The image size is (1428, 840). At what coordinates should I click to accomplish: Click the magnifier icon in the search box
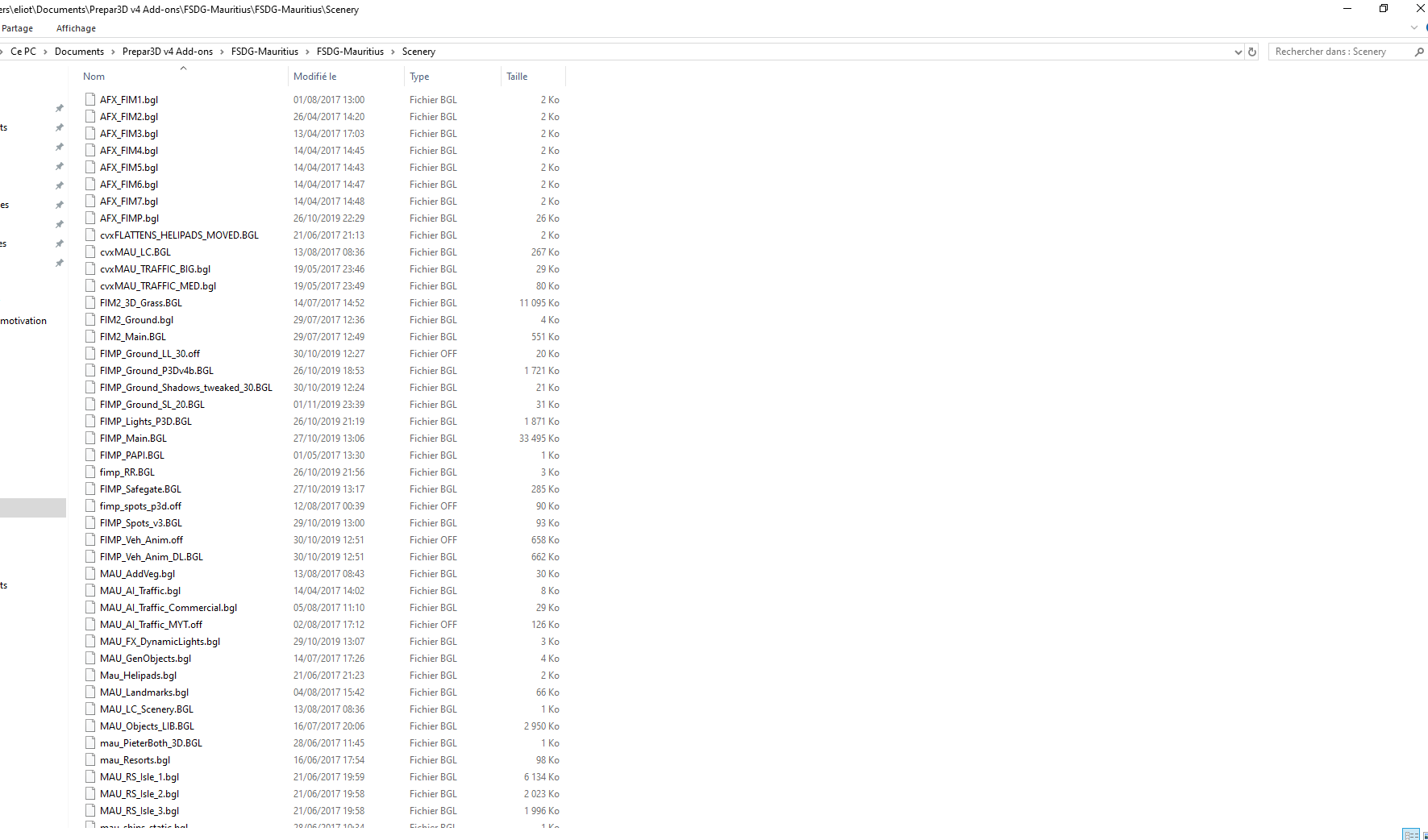1418,52
